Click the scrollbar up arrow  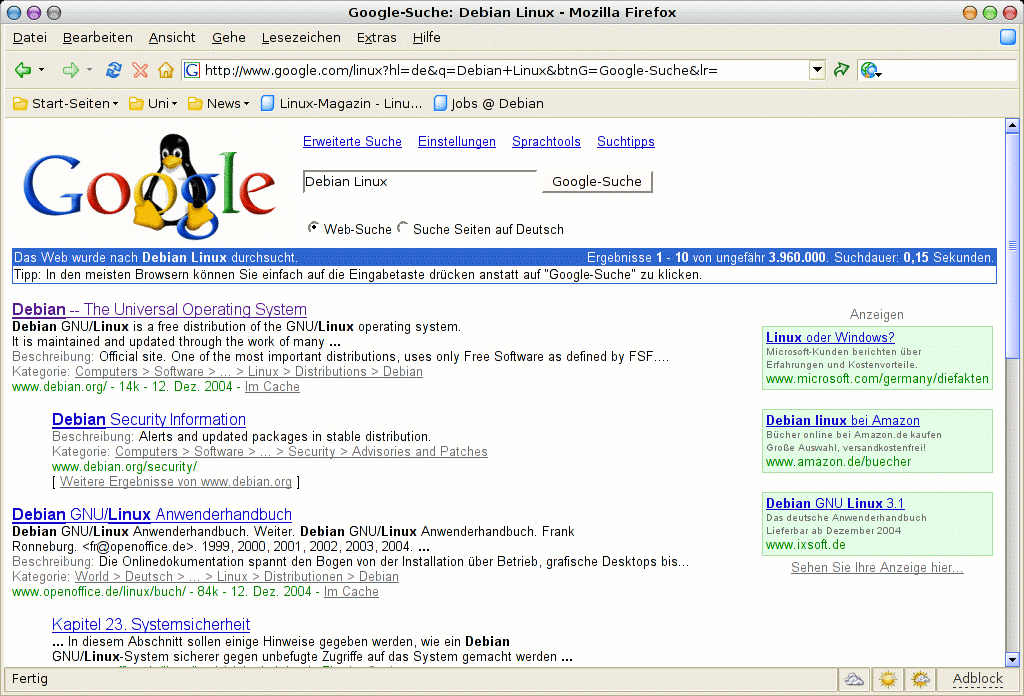[x=1012, y=125]
